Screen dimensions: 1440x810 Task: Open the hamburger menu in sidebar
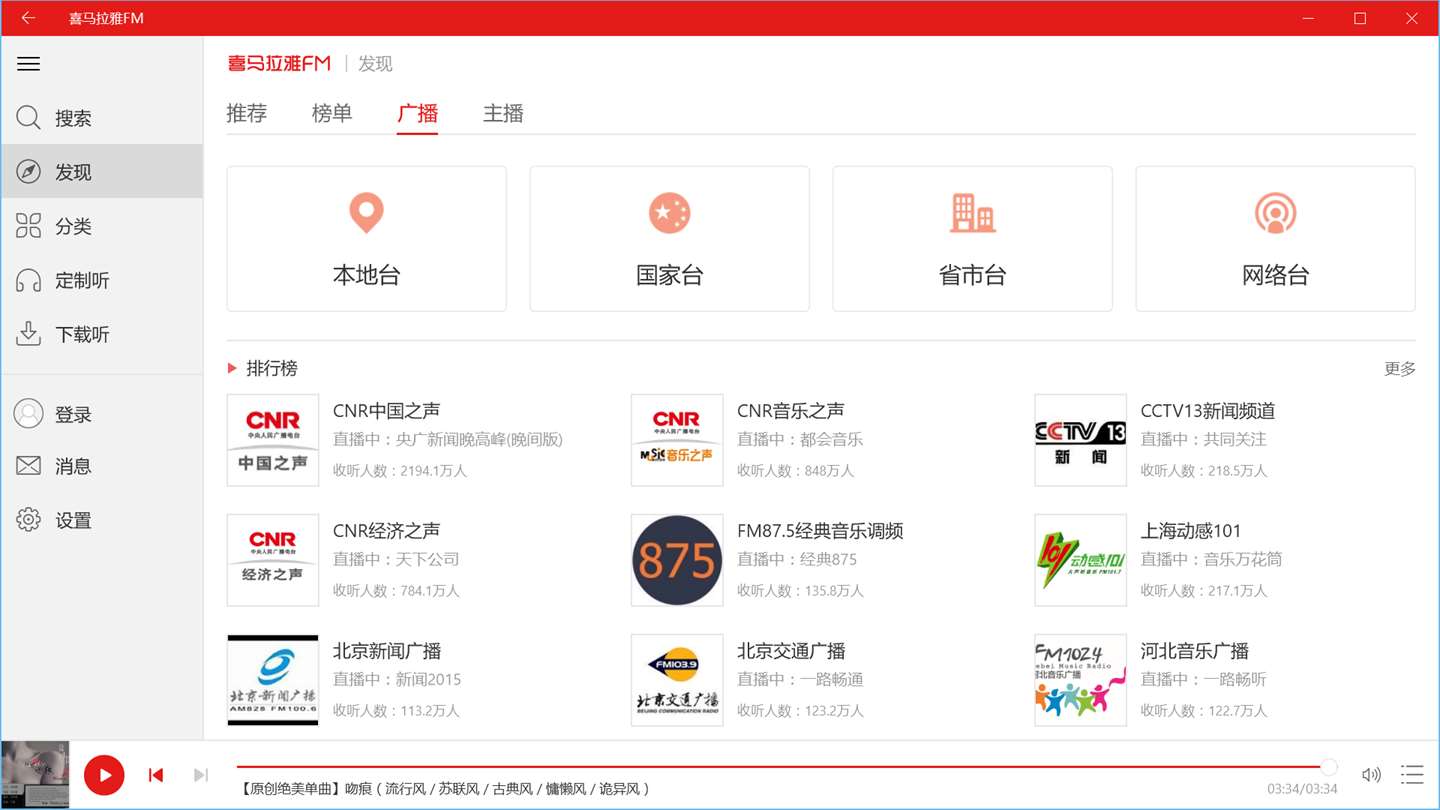(x=29, y=64)
